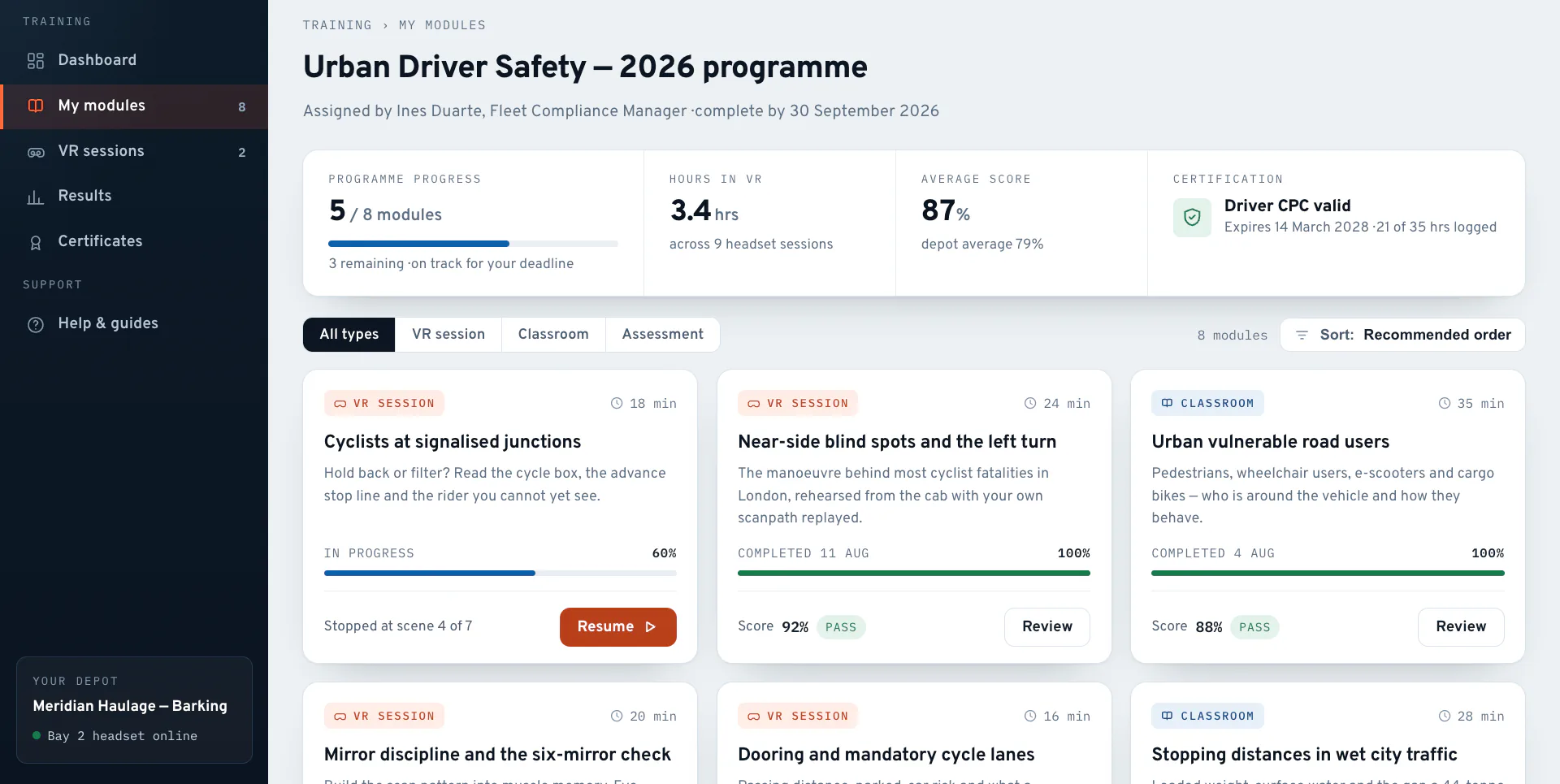Click book icon on Stopping distances badge
The height and width of the screenshot is (784, 1560).
click(1168, 716)
